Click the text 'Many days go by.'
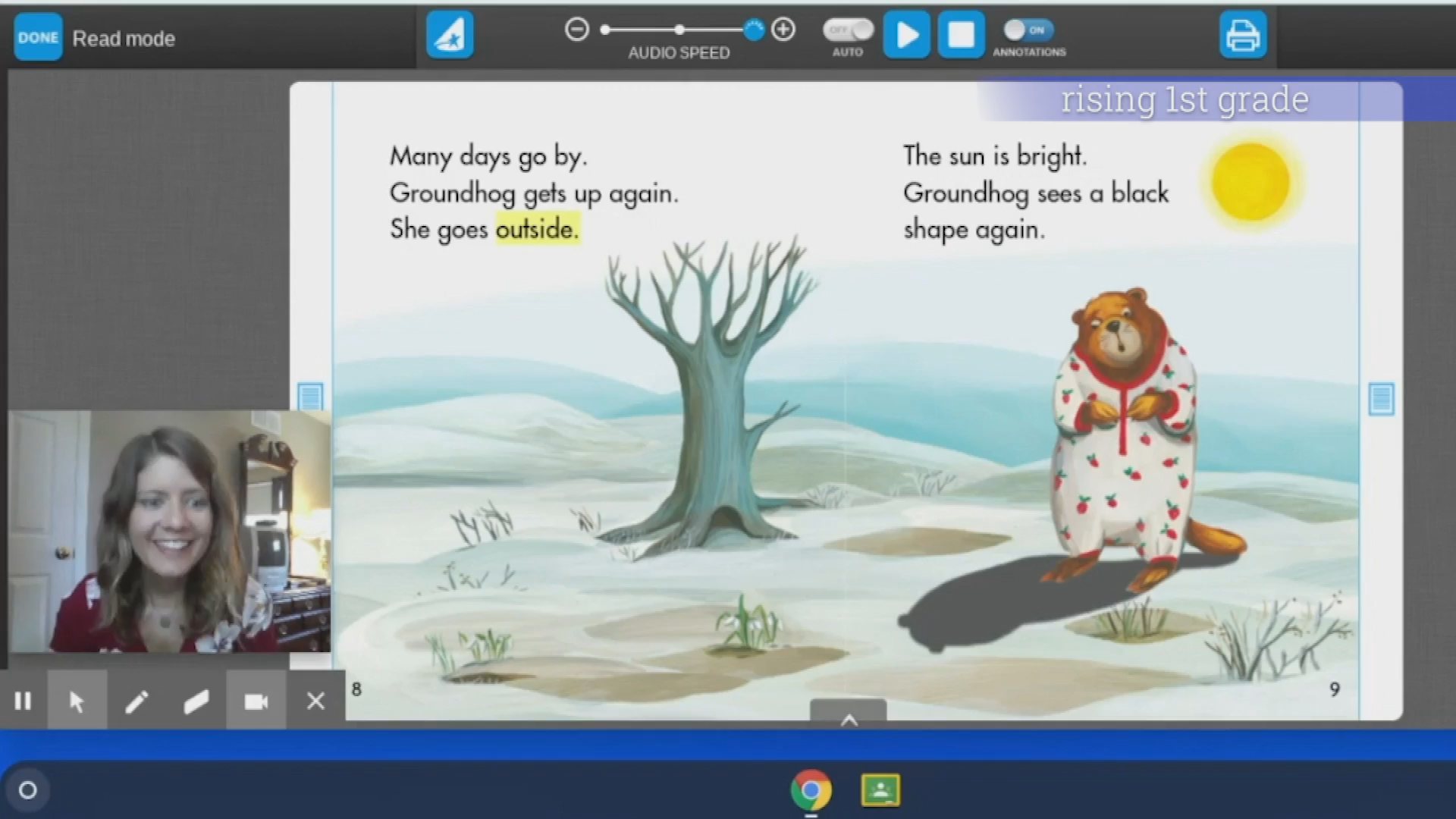The image size is (1456, 819). (x=488, y=156)
